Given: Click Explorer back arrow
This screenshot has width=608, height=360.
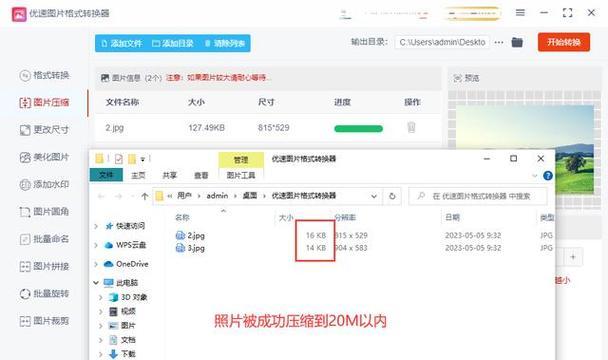Looking at the screenshot, I should click(x=101, y=196).
